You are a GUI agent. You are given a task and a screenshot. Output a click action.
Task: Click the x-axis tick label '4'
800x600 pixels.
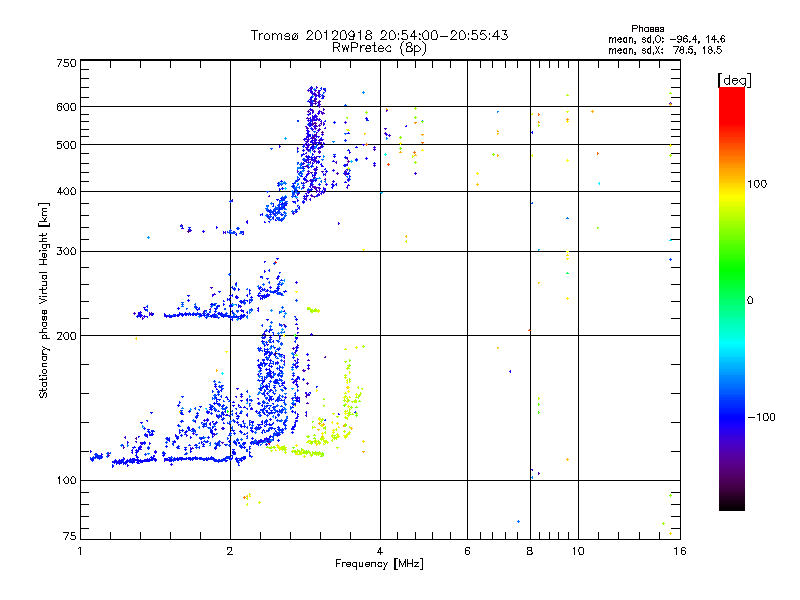tap(380, 551)
